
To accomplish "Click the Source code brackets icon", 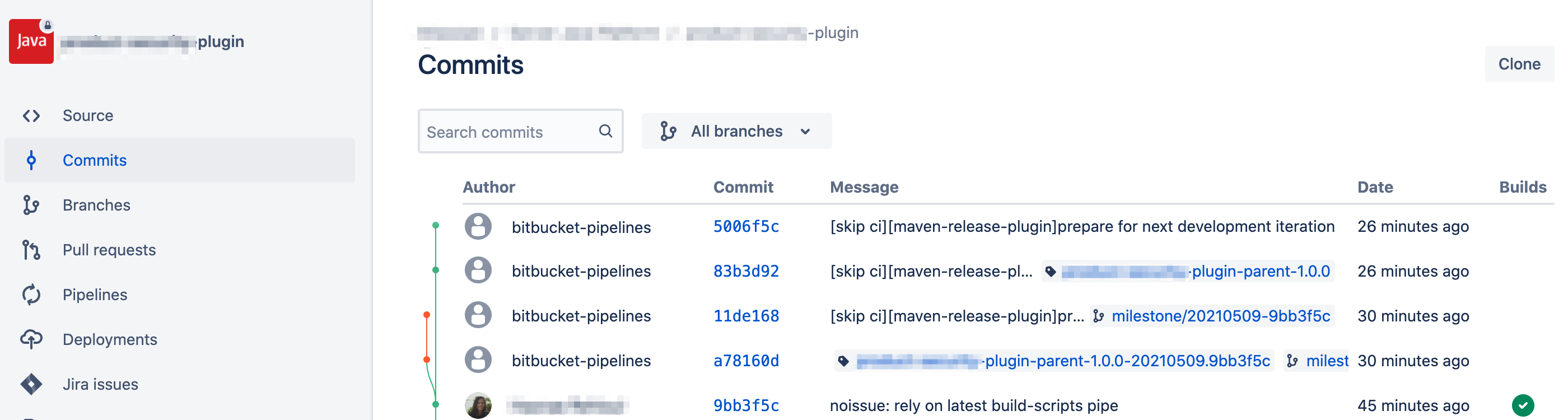I will (31, 116).
